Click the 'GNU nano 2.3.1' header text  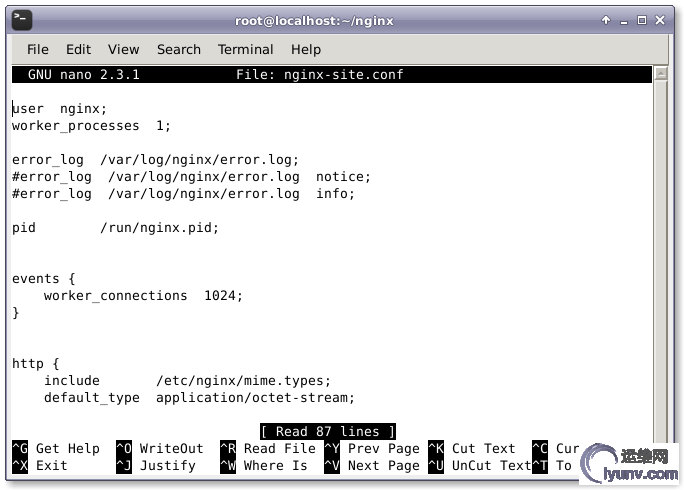[x=84, y=75]
